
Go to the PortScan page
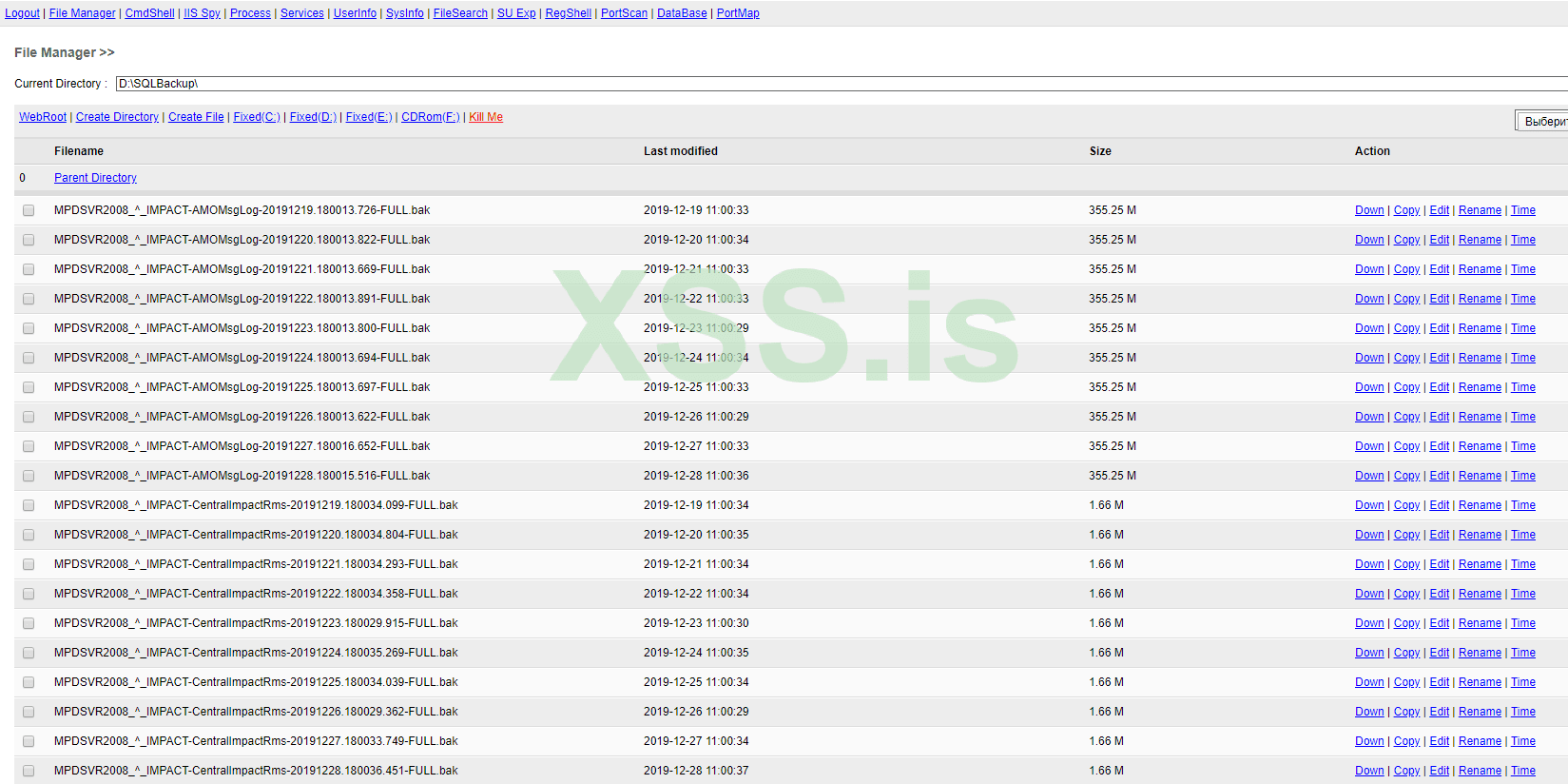(624, 13)
